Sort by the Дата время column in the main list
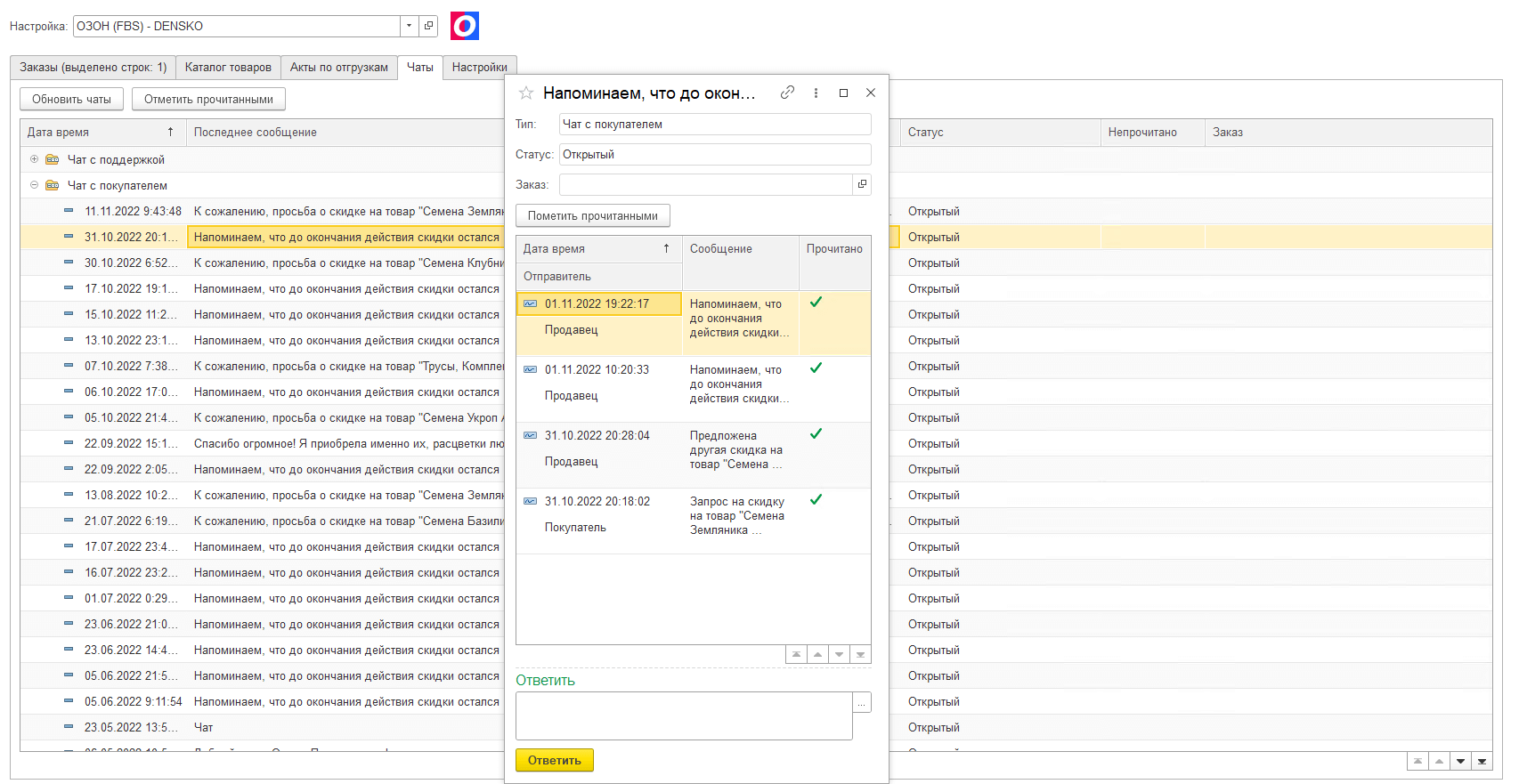Image resolution: width=1519 pixels, height=784 pixels. [102, 133]
